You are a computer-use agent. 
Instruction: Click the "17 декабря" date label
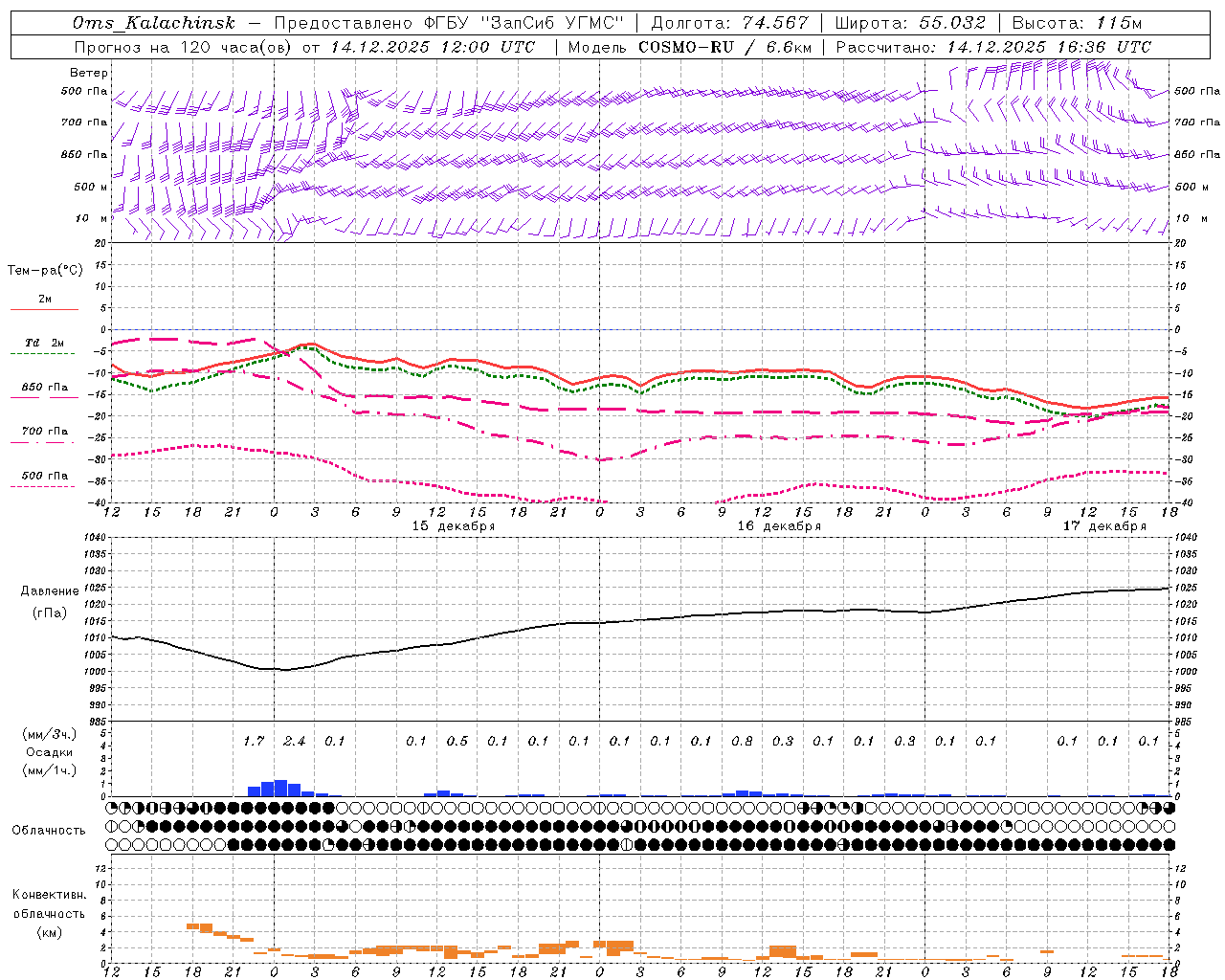pos(1104,526)
